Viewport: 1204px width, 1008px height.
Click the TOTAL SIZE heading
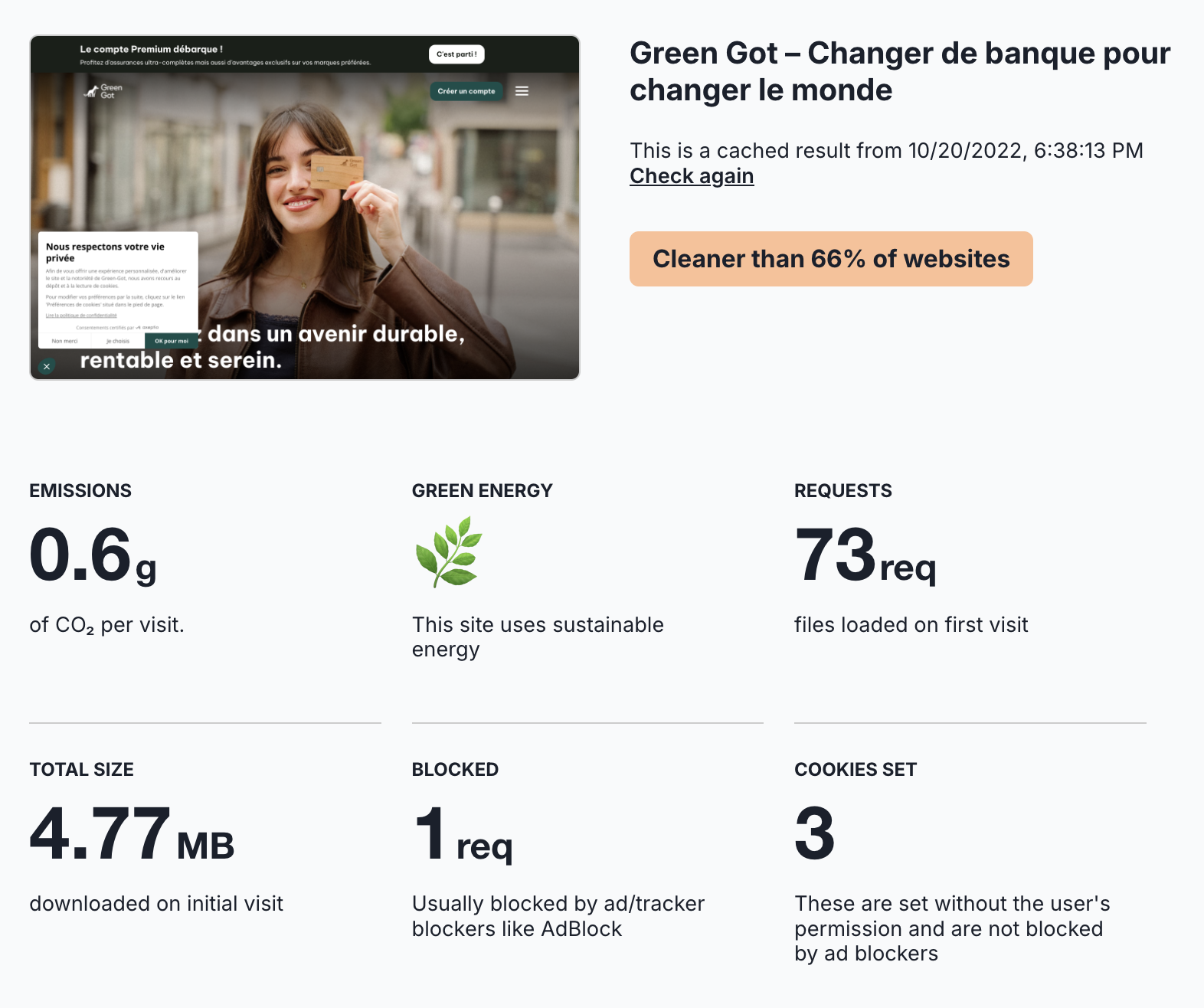(81, 770)
